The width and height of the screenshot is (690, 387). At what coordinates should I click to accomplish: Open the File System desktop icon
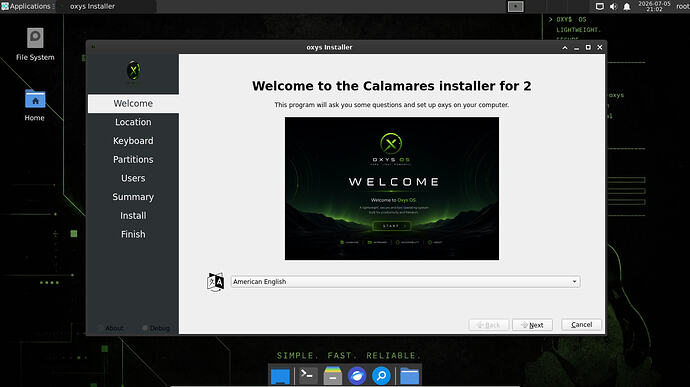(x=35, y=44)
